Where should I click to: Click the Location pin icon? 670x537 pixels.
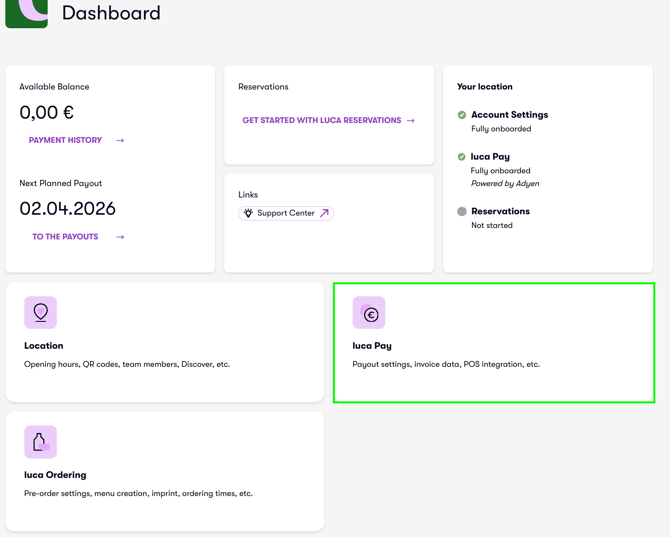click(x=40, y=313)
